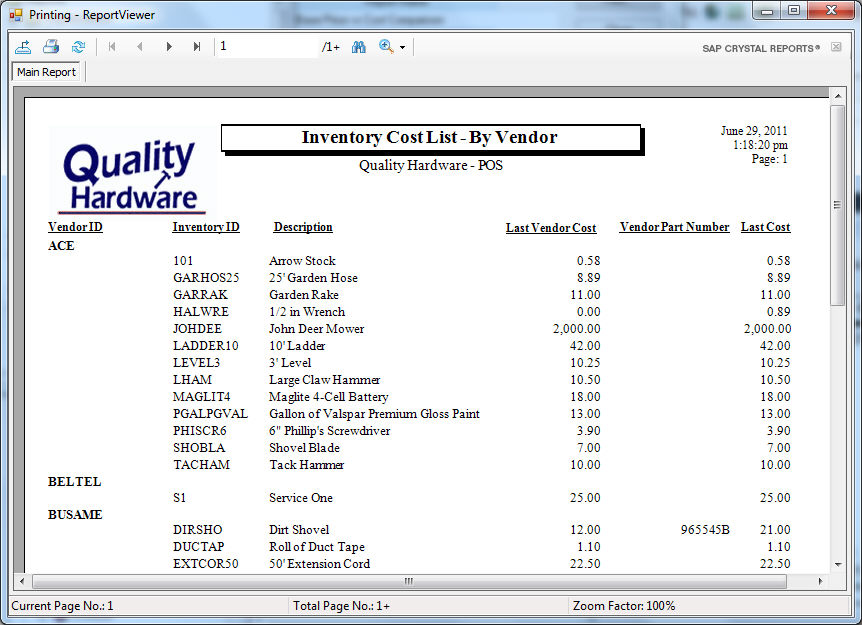Go to the previous page
Screen dimensions: 862x625
(x=140, y=47)
